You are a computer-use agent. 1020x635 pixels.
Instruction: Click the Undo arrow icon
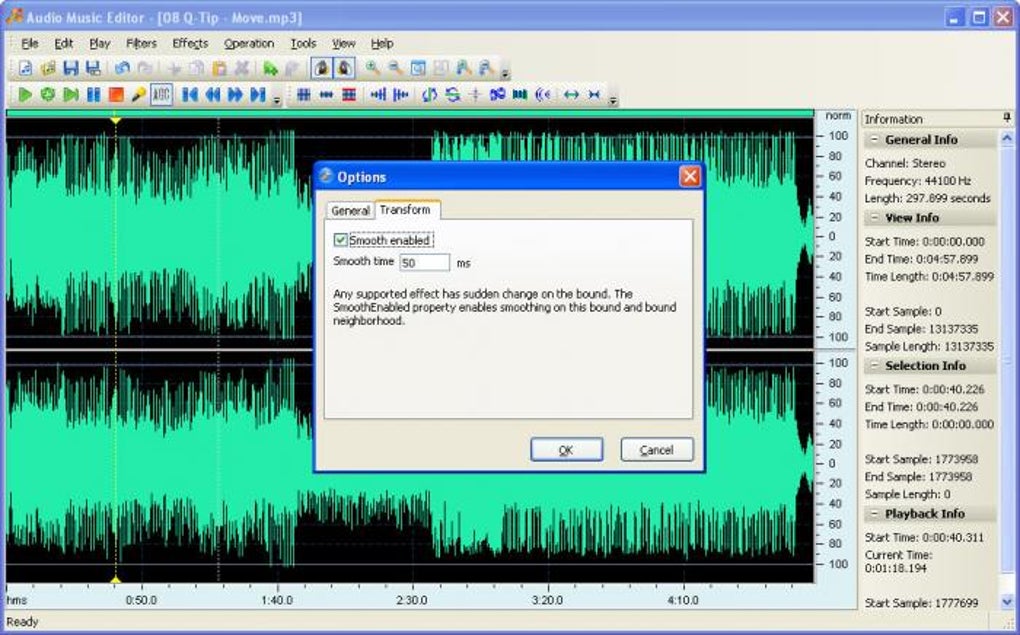point(122,68)
